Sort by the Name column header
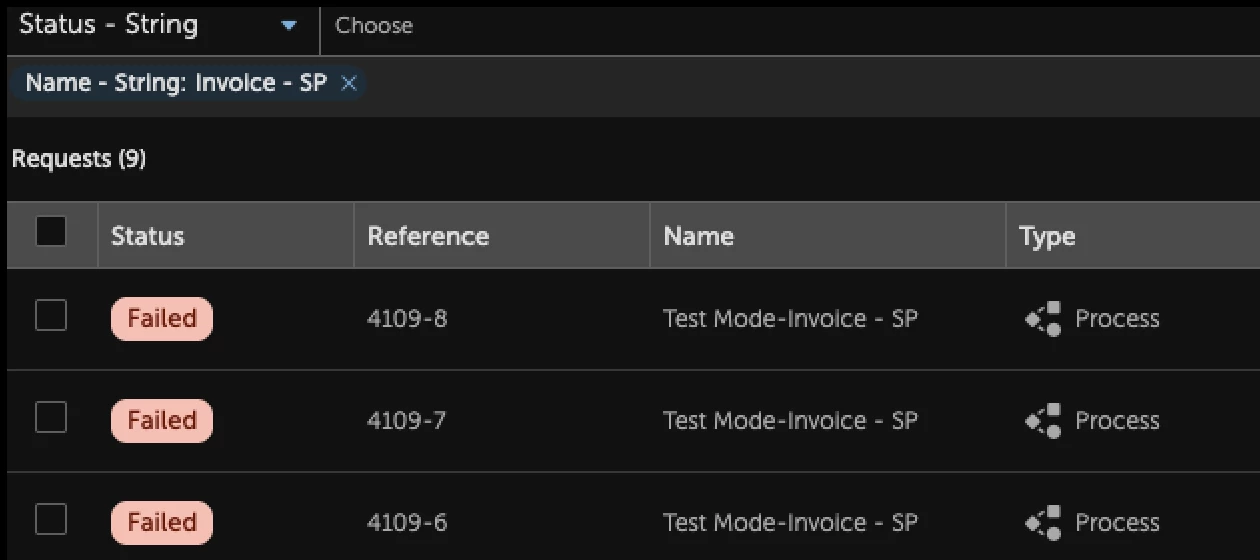Viewport: 1260px width, 560px height. coord(698,236)
